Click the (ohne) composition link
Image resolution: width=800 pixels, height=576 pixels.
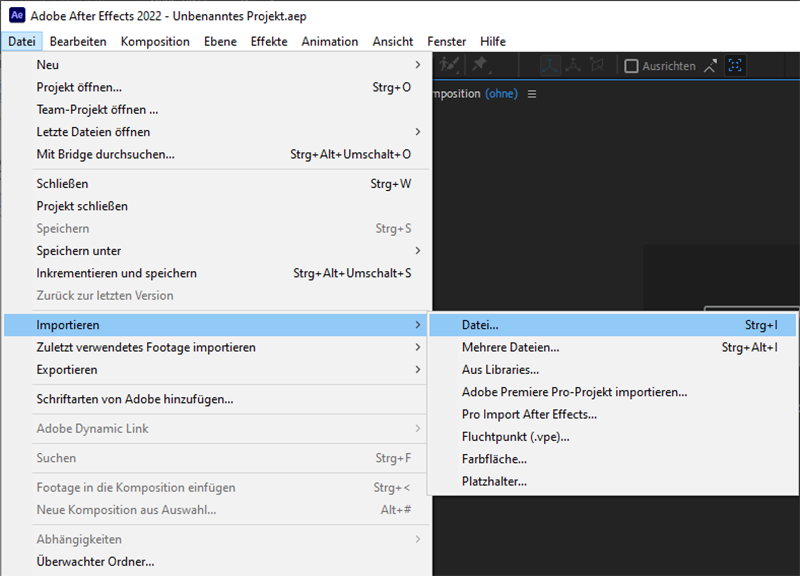pyautogui.click(x=501, y=94)
